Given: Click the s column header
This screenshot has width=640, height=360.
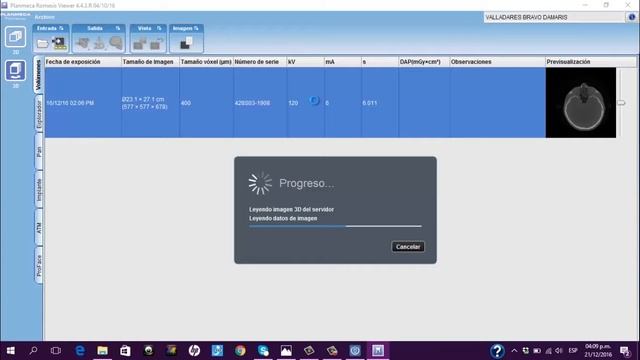Looking at the screenshot, I should point(380,62).
